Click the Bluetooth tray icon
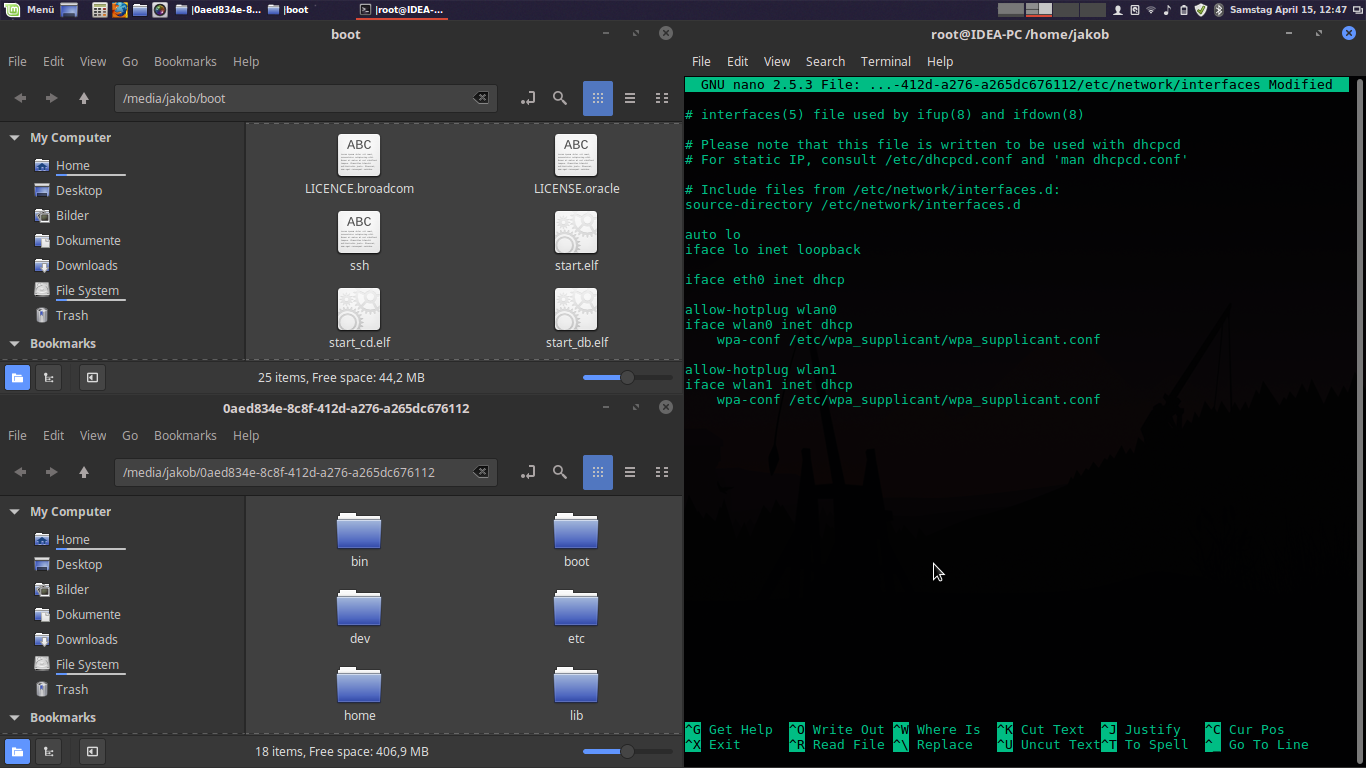This screenshot has height=768, width=1366. pyautogui.click(x=1218, y=10)
